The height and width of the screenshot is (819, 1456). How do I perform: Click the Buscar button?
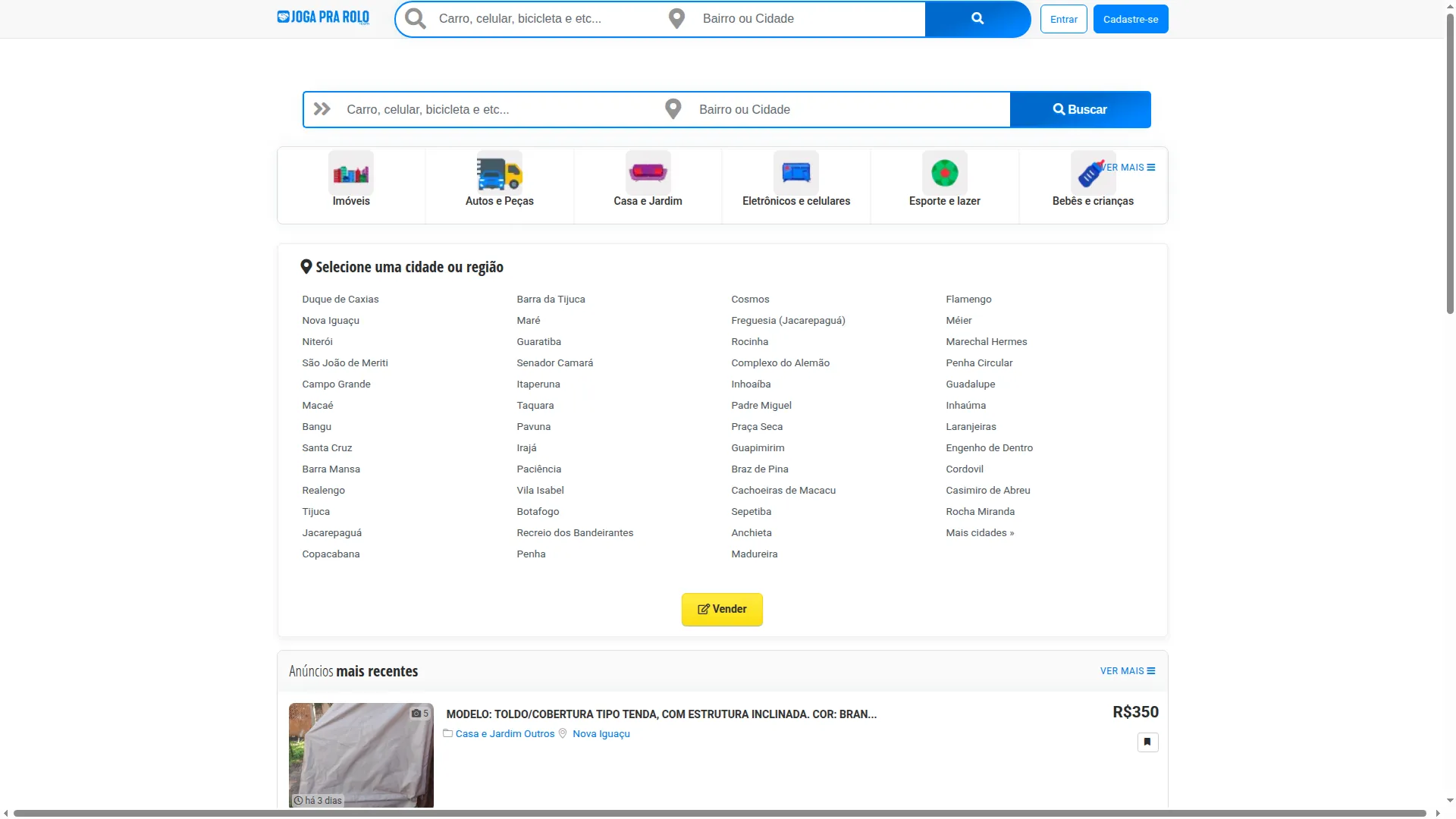(1080, 109)
